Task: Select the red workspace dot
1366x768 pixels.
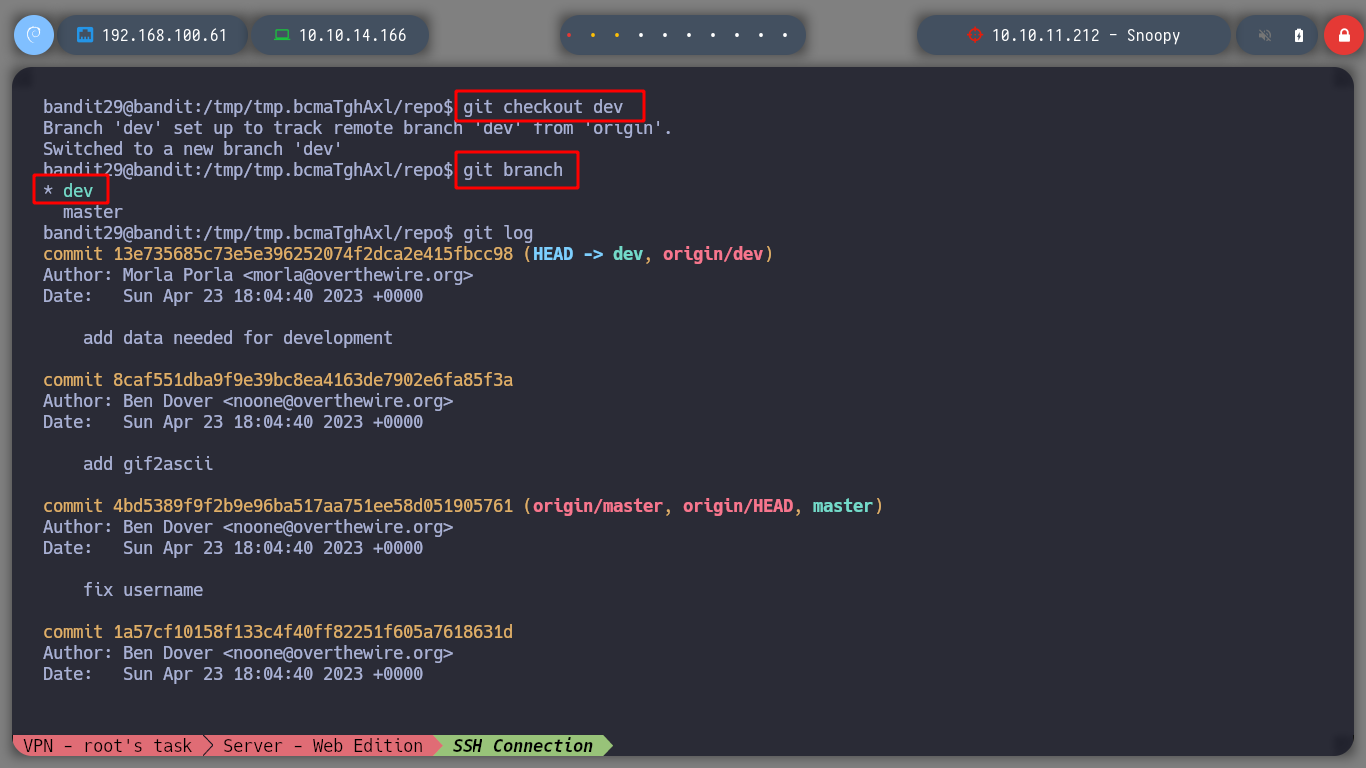Action: pyautogui.click(x=569, y=35)
